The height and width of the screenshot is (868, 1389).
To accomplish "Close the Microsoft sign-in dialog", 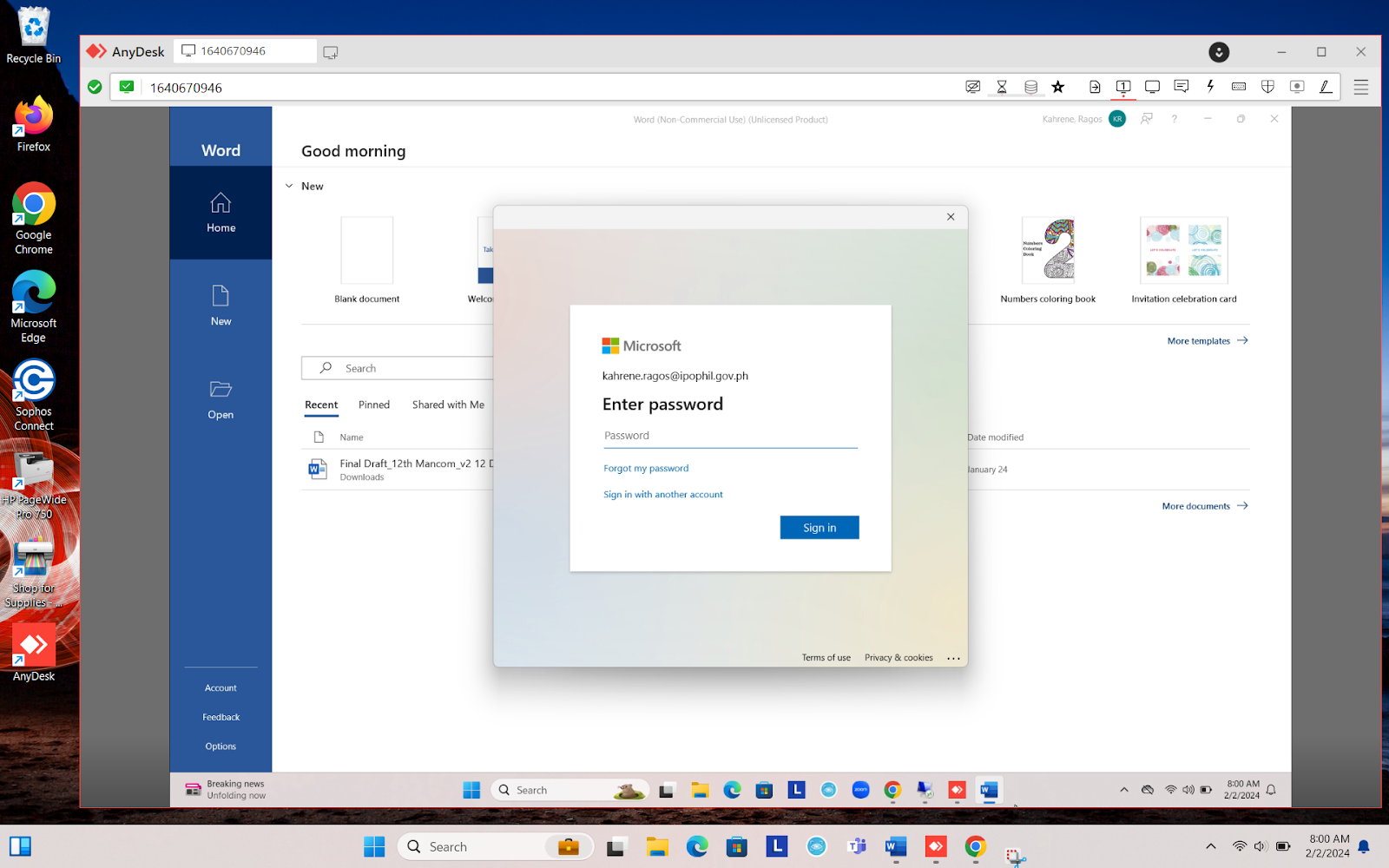I will (951, 217).
